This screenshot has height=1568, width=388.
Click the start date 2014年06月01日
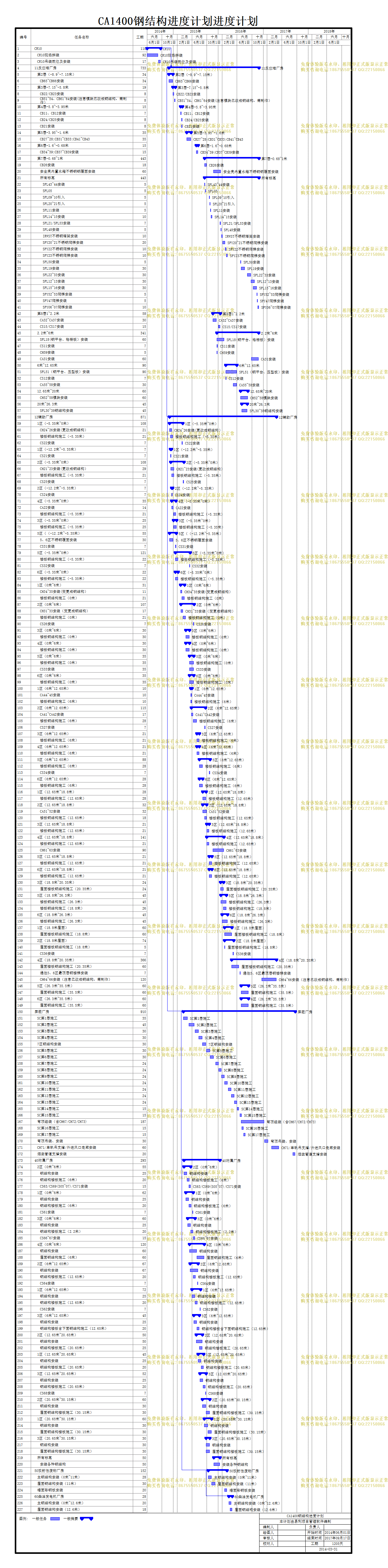point(337,1533)
